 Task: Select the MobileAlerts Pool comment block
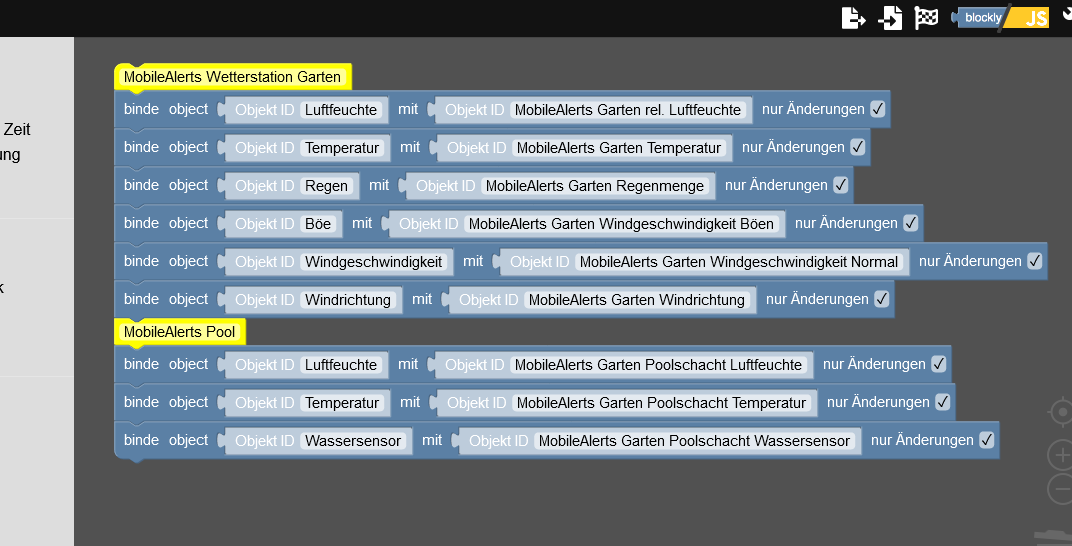pyautogui.click(x=179, y=332)
